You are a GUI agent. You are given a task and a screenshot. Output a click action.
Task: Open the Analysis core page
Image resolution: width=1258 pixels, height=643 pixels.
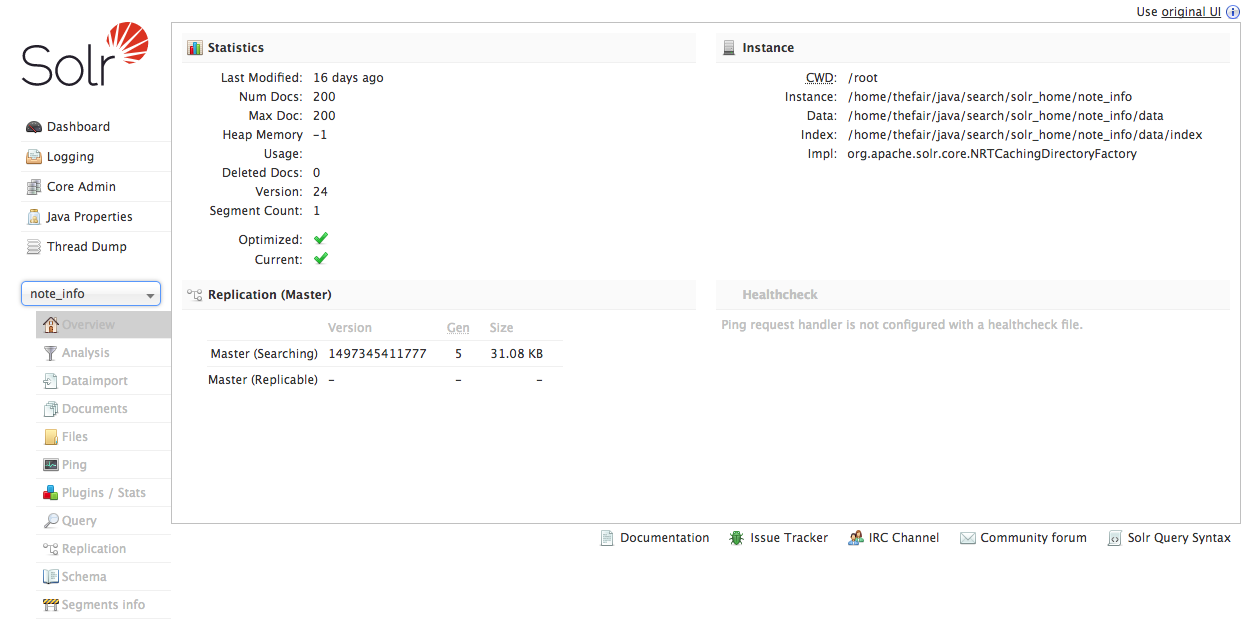pyautogui.click(x=104, y=353)
